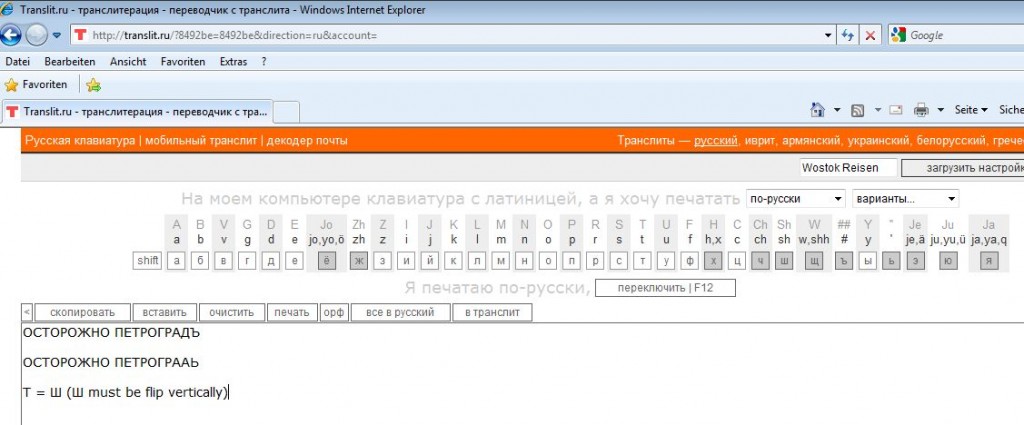Click the browser Back arrow button
The height and width of the screenshot is (425, 1024).
pyautogui.click(x=12, y=35)
